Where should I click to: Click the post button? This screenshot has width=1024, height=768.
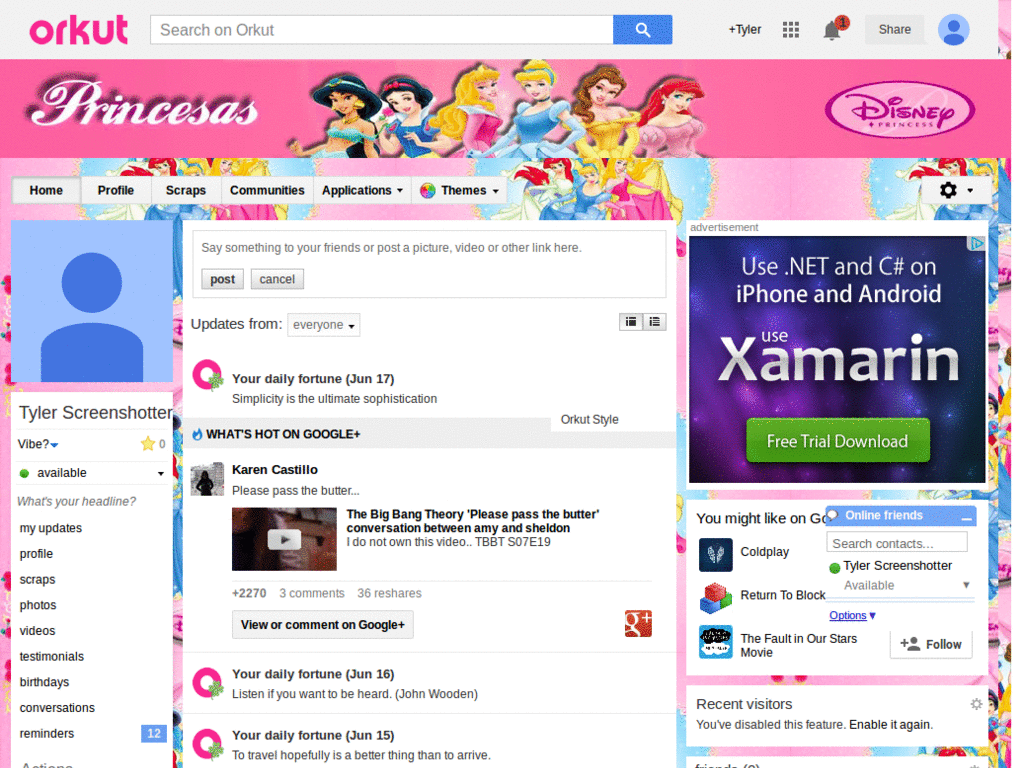coord(222,280)
